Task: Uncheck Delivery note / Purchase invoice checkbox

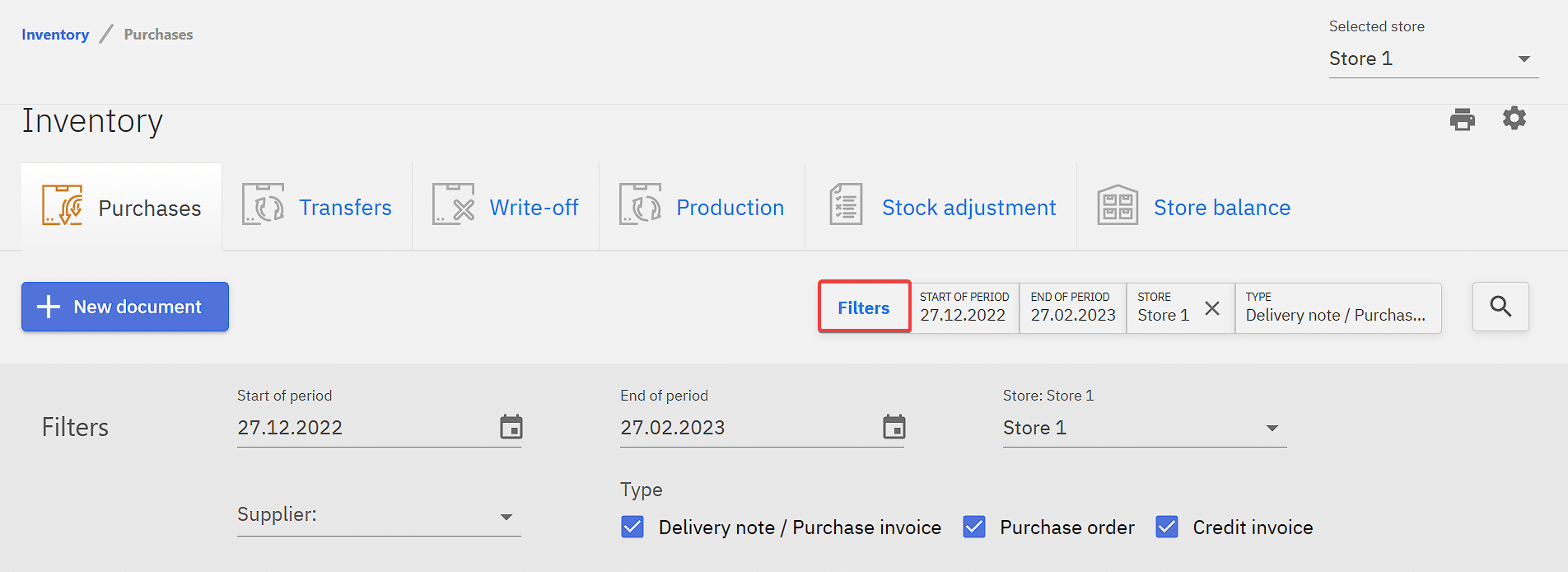Action: 632,527
